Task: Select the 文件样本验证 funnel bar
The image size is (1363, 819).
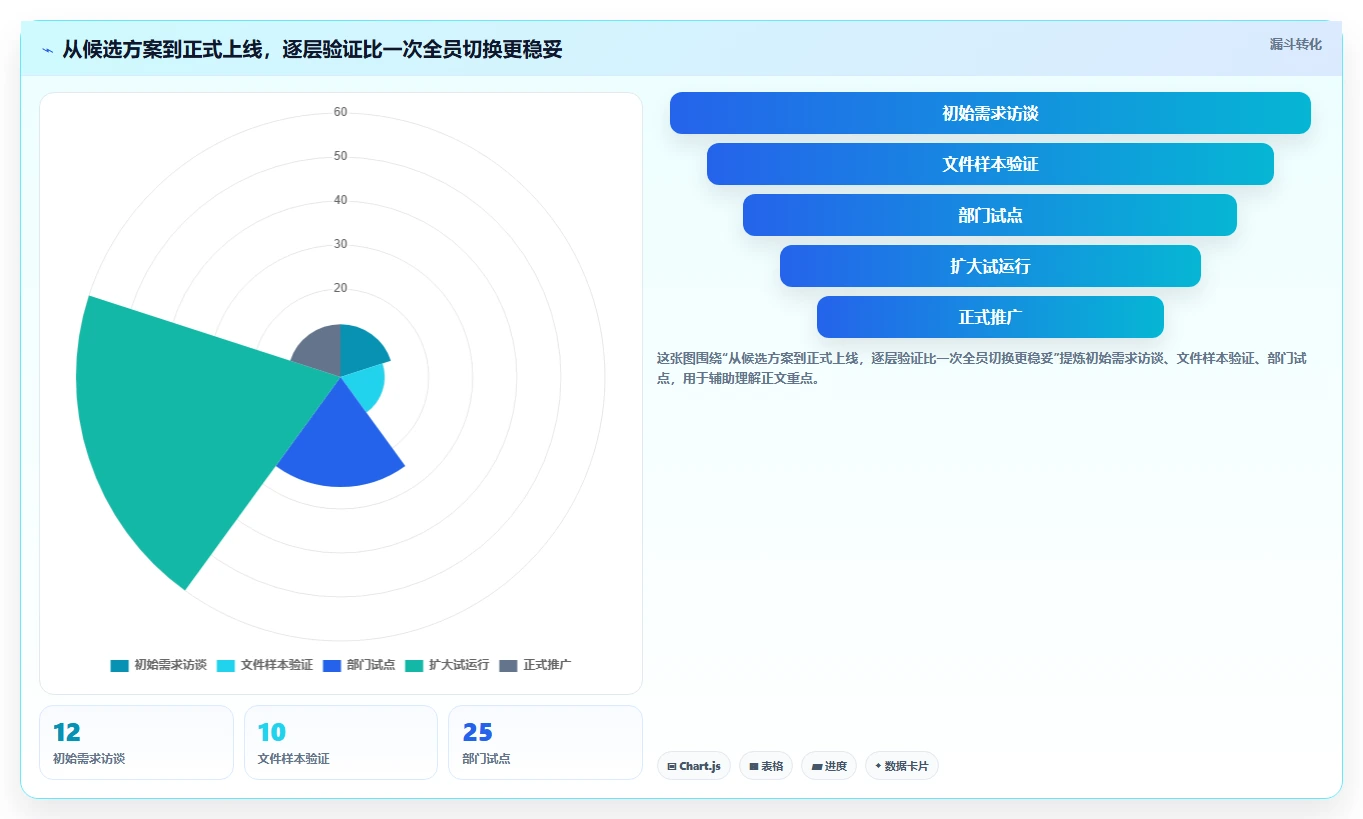Action: coord(990,164)
